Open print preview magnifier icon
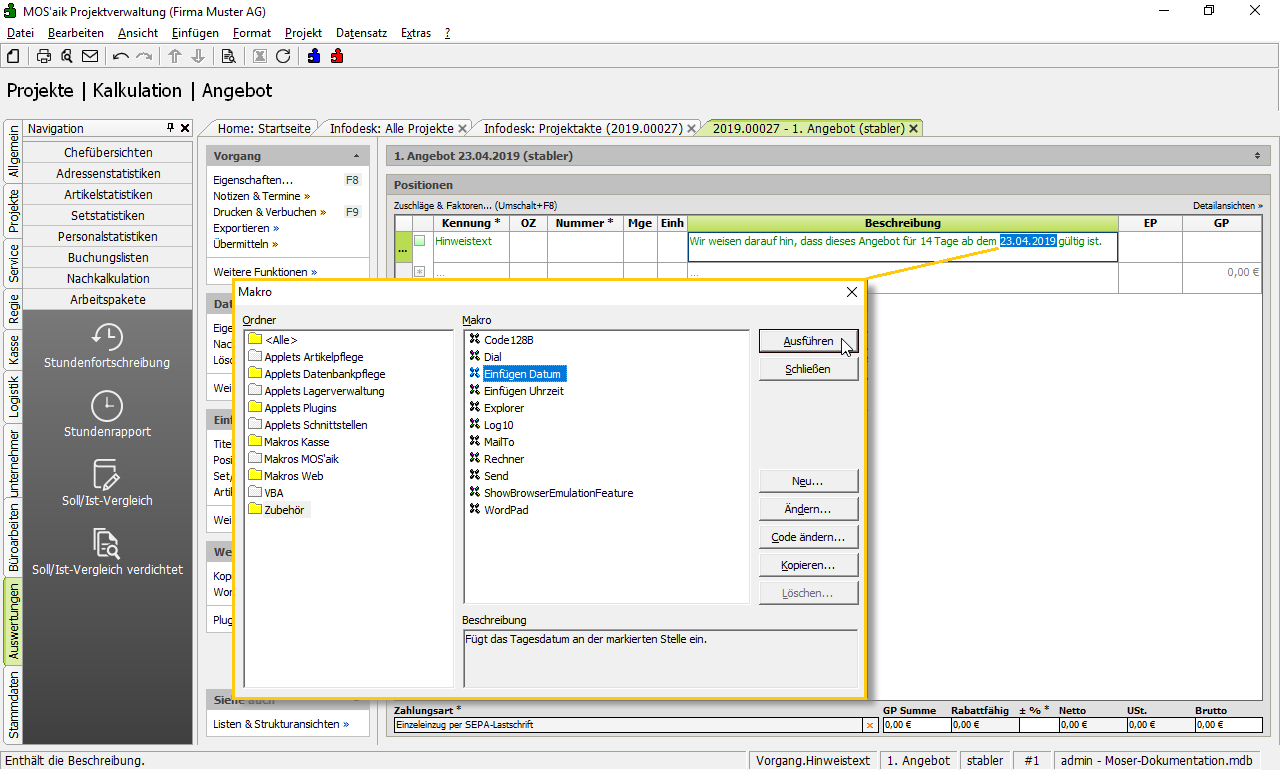The height and width of the screenshot is (770, 1280). [x=66, y=56]
